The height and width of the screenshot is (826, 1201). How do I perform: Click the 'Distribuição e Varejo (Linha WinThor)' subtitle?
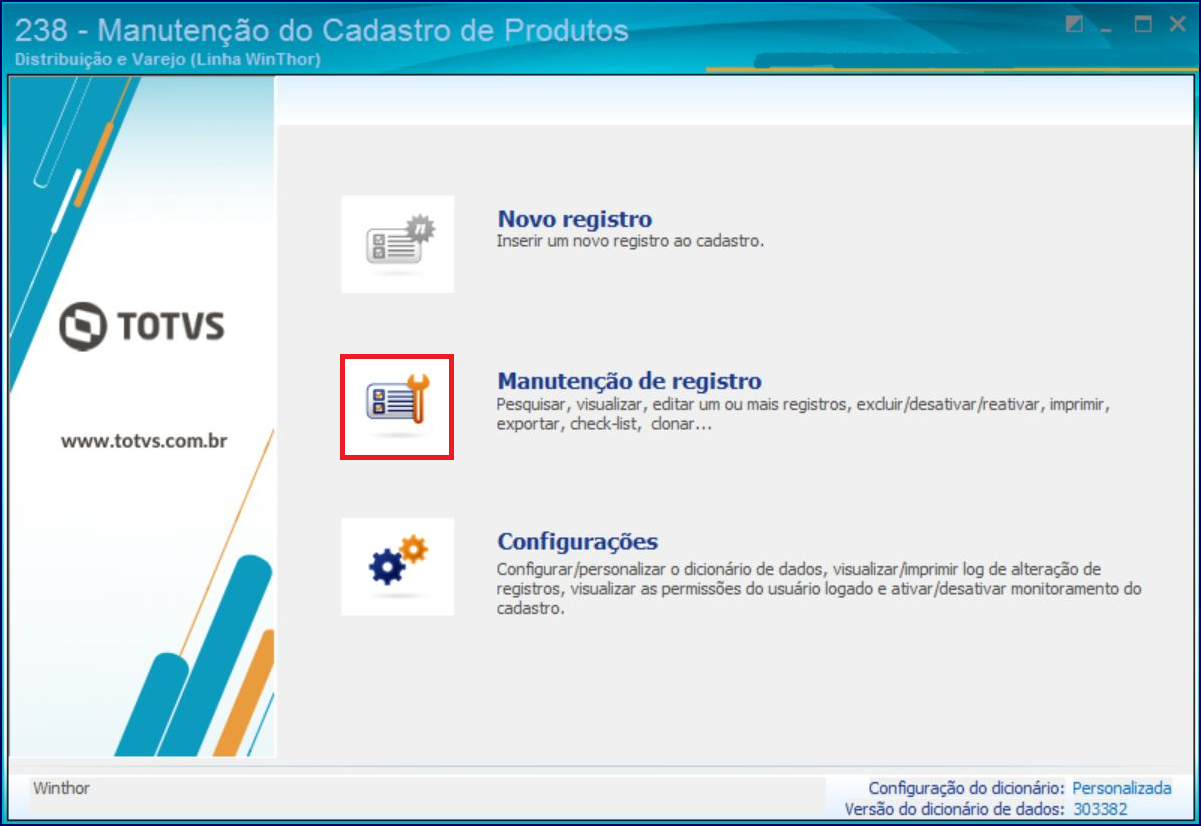tap(167, 60)
